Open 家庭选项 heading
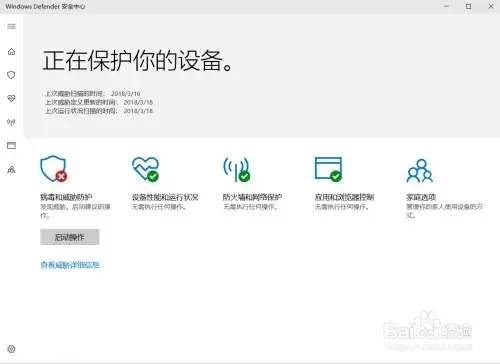This screenshot has width=500, height=364. 421,197
